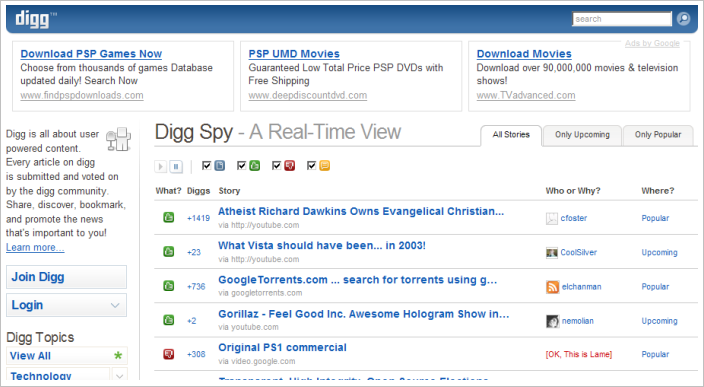Click www.TVadvanced.com link

coord(526,95)
